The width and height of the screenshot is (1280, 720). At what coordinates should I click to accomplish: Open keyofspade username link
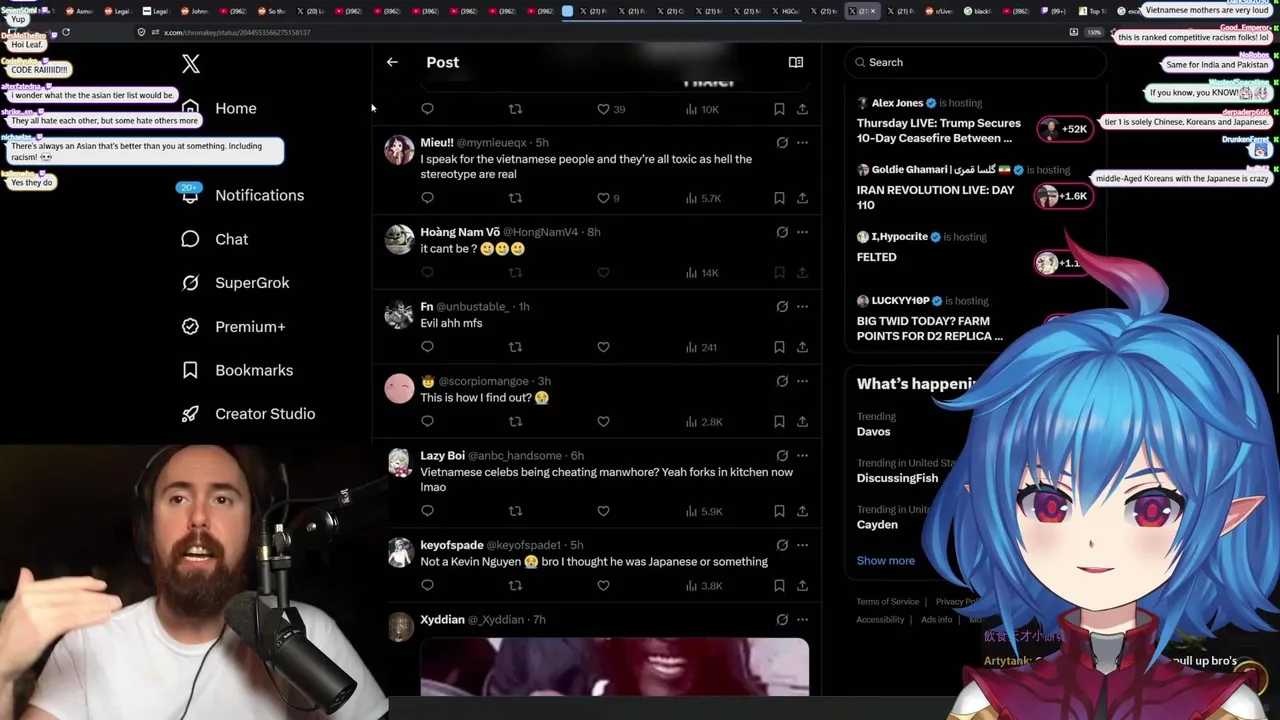[452, 545]
